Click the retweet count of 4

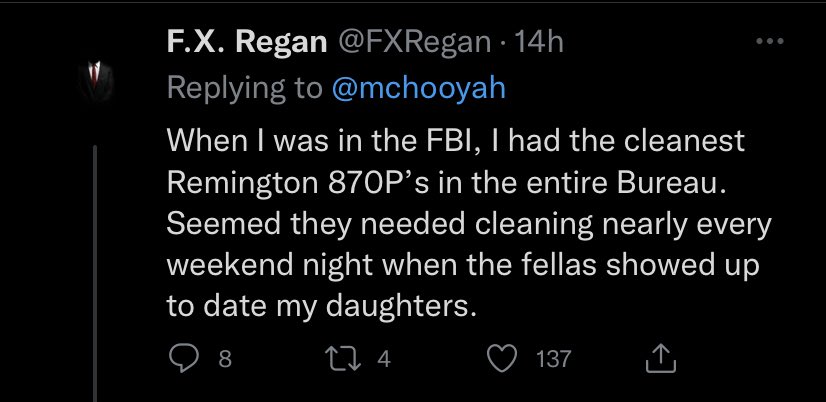pyautogui.click(x=385, y=358)
